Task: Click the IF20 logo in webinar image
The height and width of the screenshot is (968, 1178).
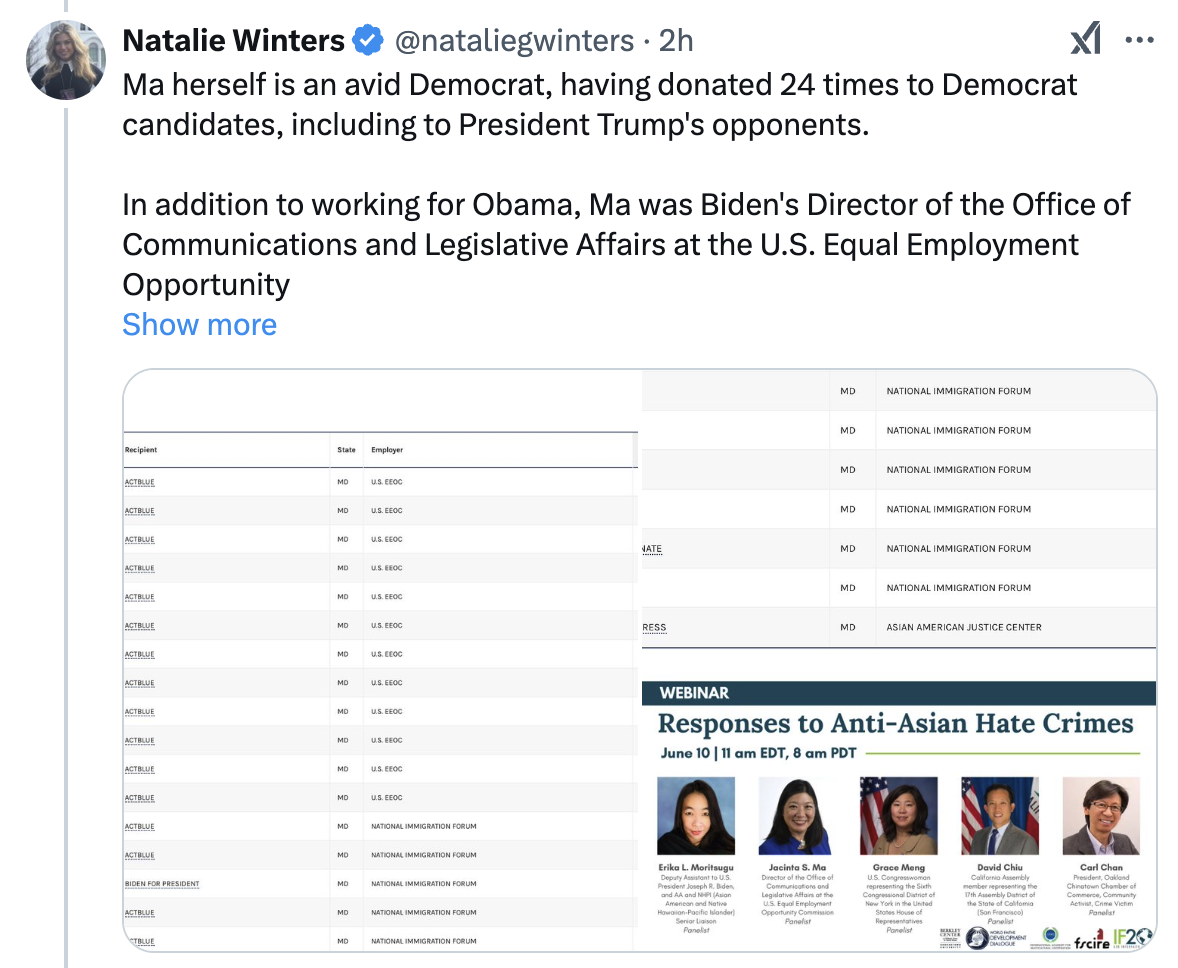Action: pyautogui.click(x=1132, y=937)
